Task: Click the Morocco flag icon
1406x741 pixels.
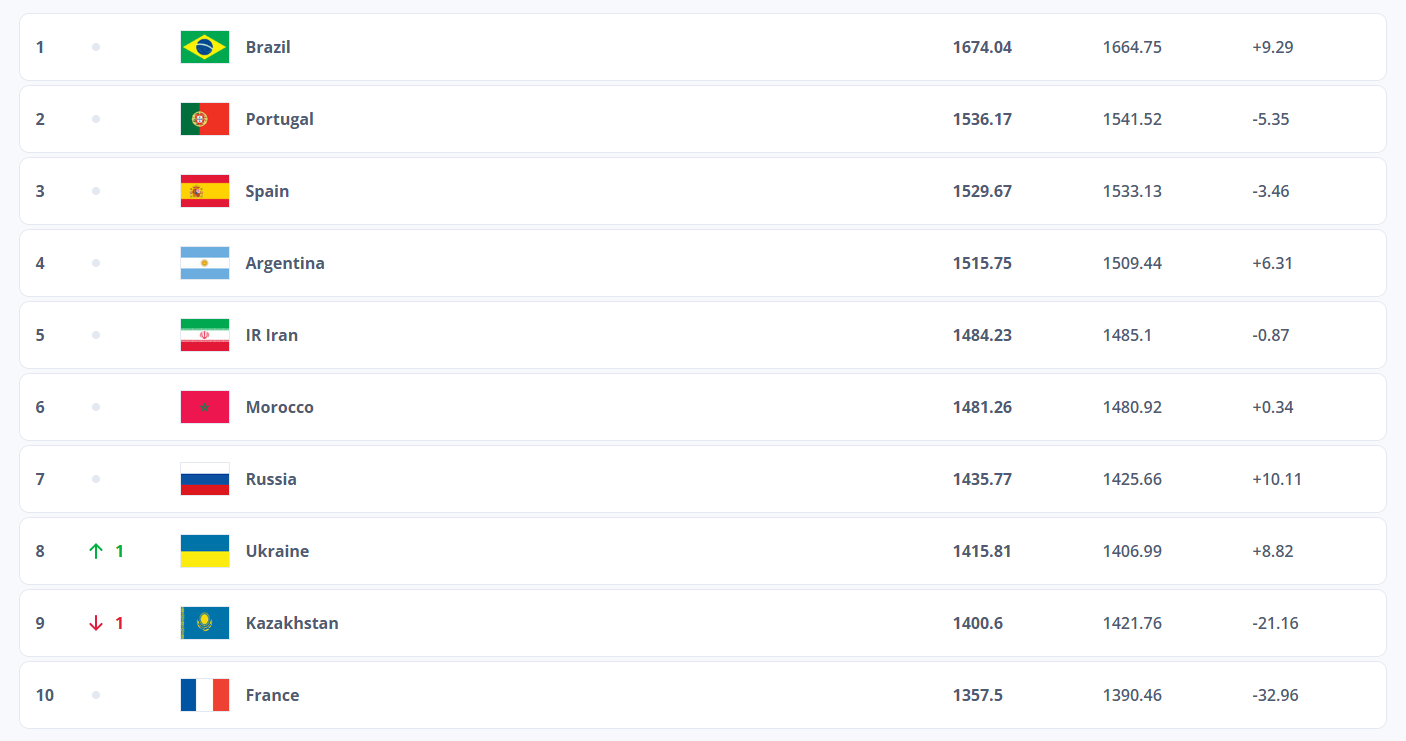Action: (x=205, y=407)
